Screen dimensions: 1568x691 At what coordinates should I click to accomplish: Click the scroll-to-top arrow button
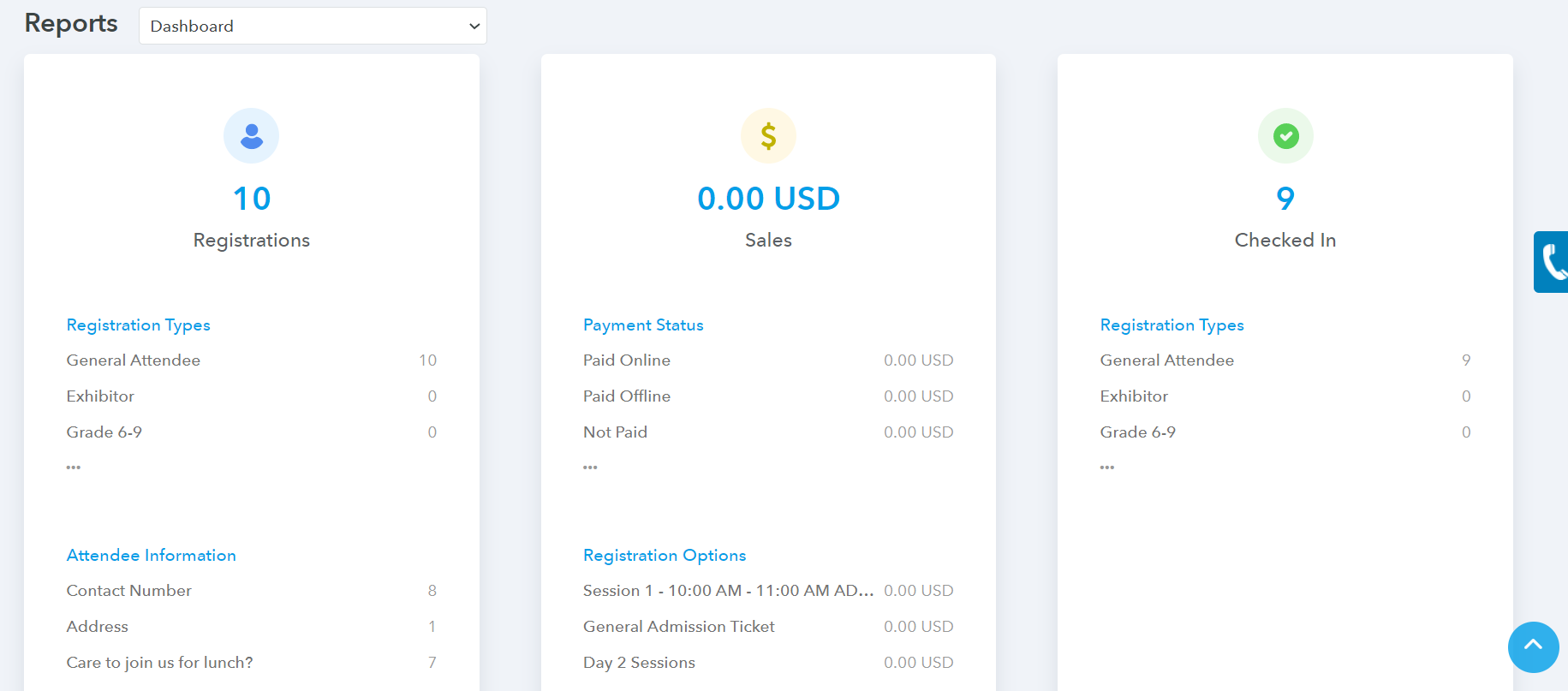click(1533, 646)
